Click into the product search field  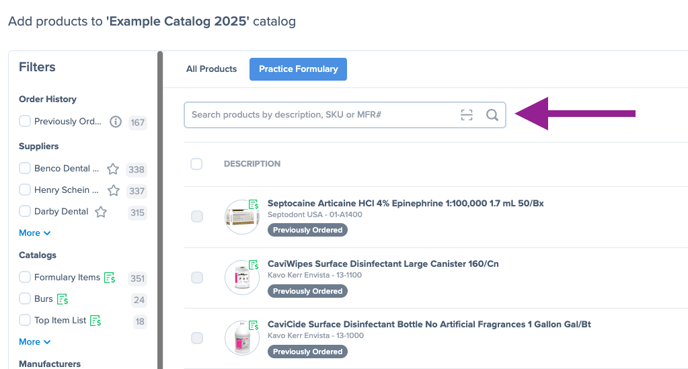pyautogui.click(x=322, y=115)
